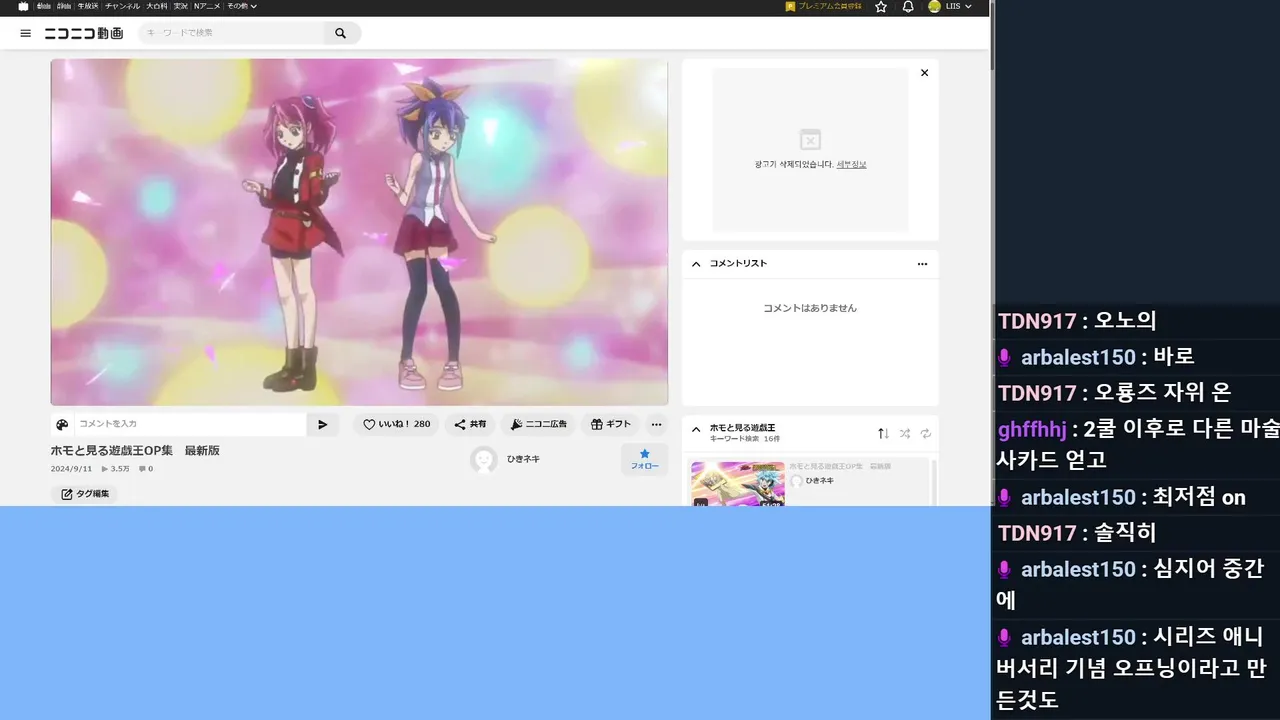
Task: Click the いいね！ 280 like button
Action: click(397, 424)
